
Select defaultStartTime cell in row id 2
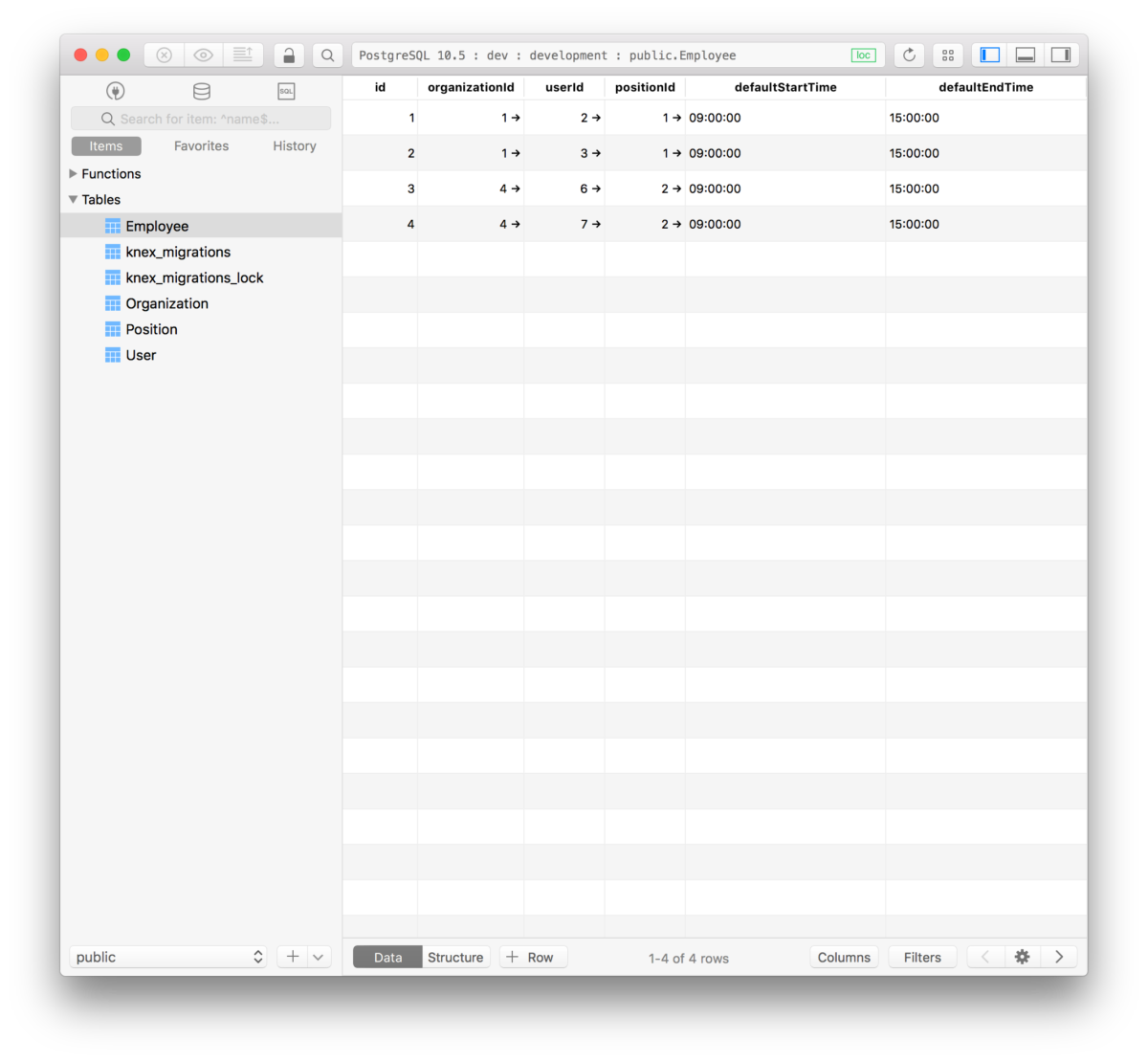click(785, 153)
